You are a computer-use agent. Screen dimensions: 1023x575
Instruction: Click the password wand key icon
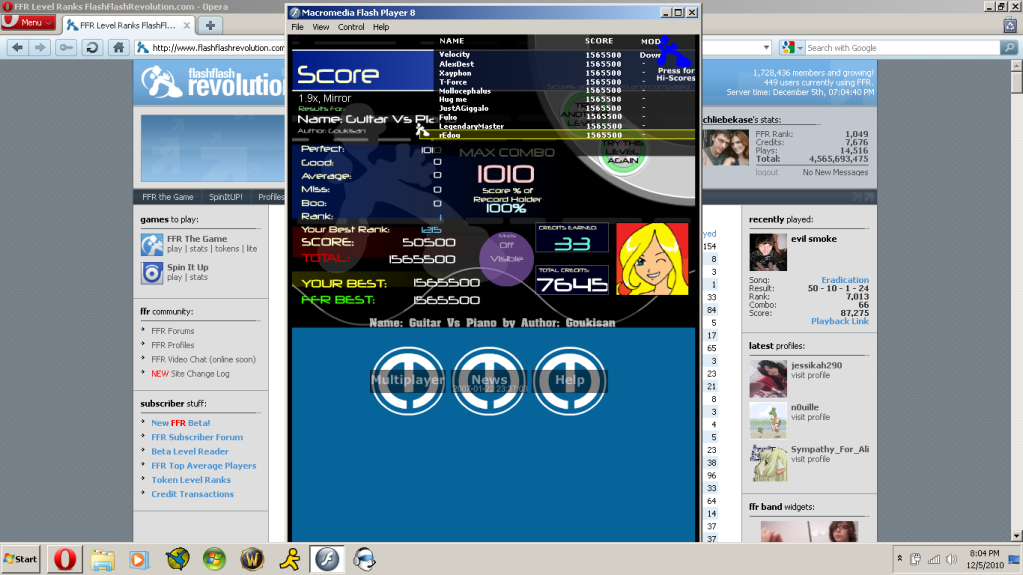pyautogui.click(x=66, y=47)
